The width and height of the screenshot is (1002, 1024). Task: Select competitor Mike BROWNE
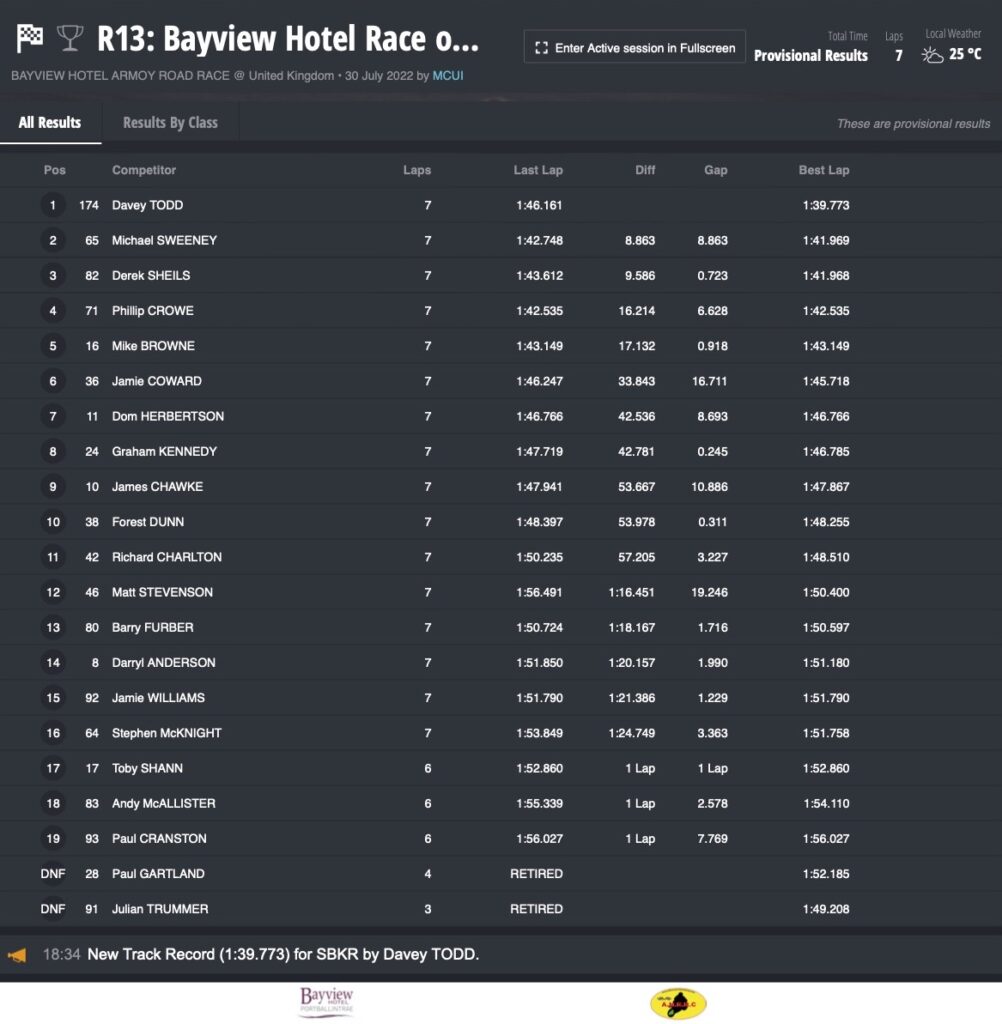coord(153,346)
